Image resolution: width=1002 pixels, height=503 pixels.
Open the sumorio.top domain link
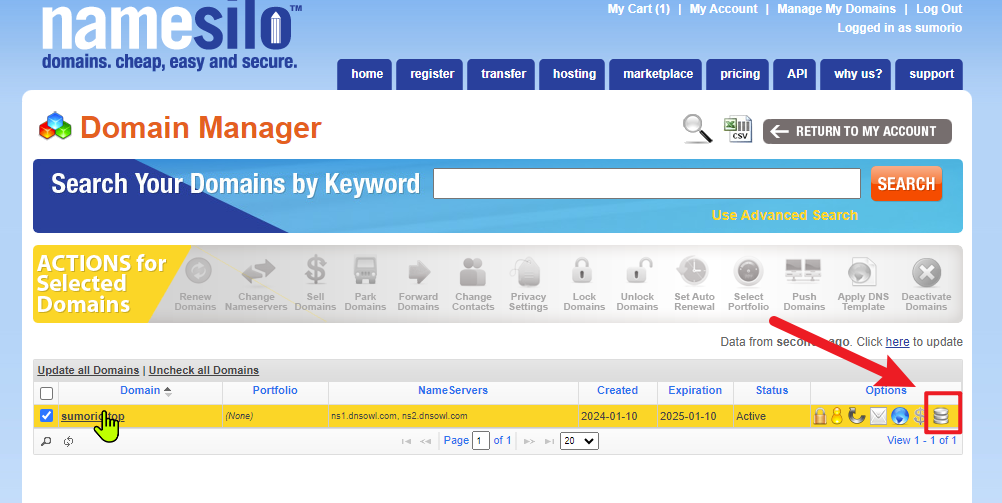click(93, 416)
